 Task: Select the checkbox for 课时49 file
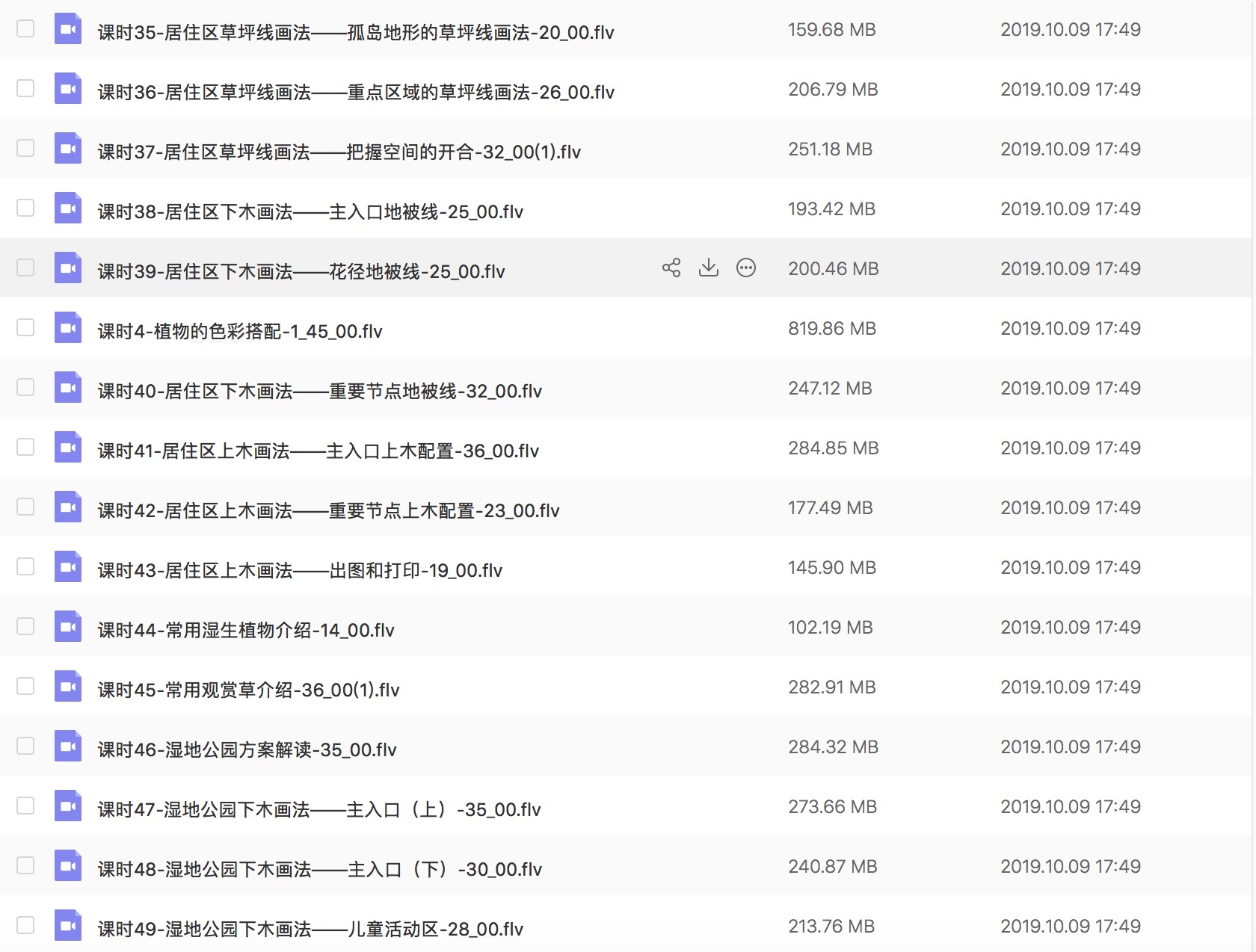point(25,925)
